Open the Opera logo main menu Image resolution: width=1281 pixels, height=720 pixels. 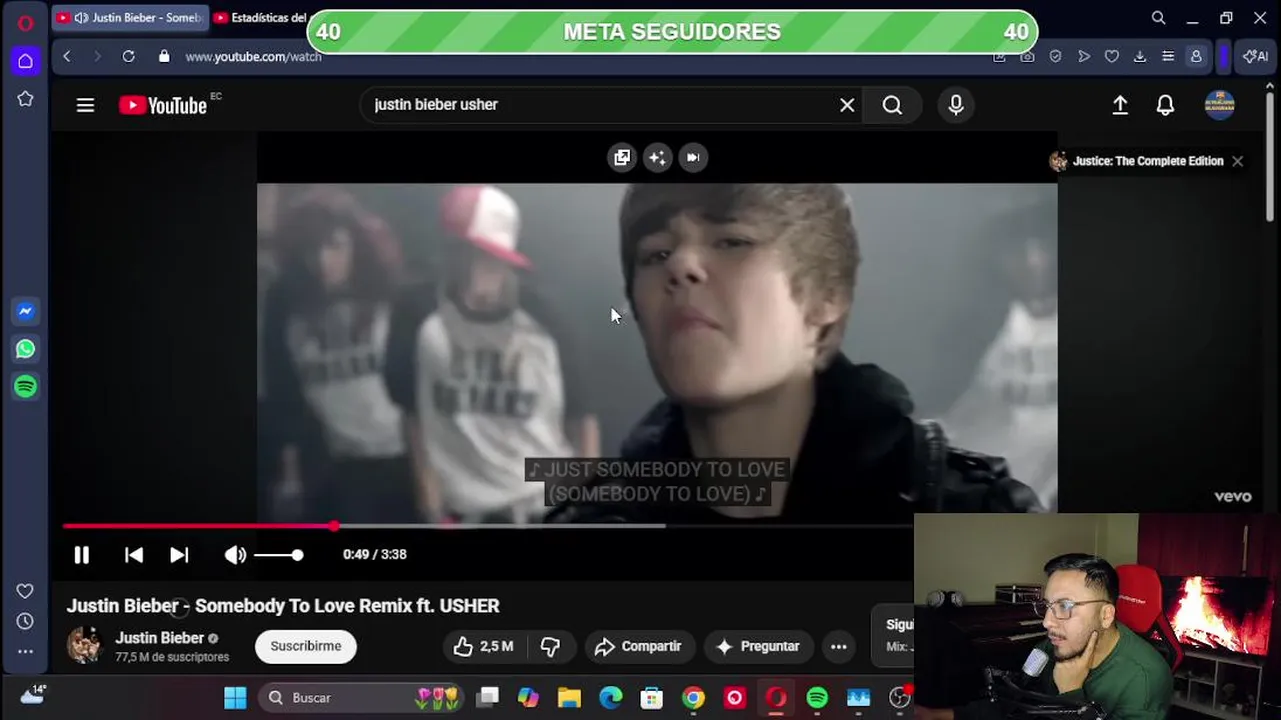pyautogui.click(x=25, y=22)
